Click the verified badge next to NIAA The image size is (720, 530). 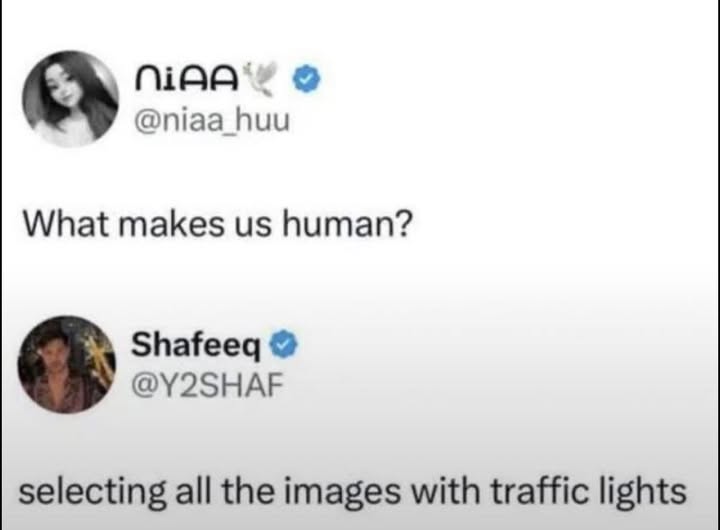[x=307, y=79]
